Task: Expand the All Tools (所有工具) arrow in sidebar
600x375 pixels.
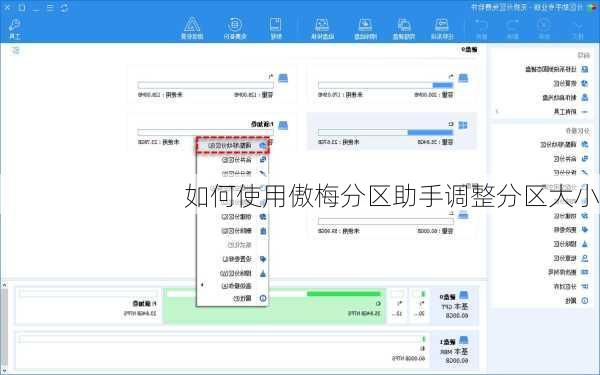Action: pyautogui.click(x=497, y=111)
